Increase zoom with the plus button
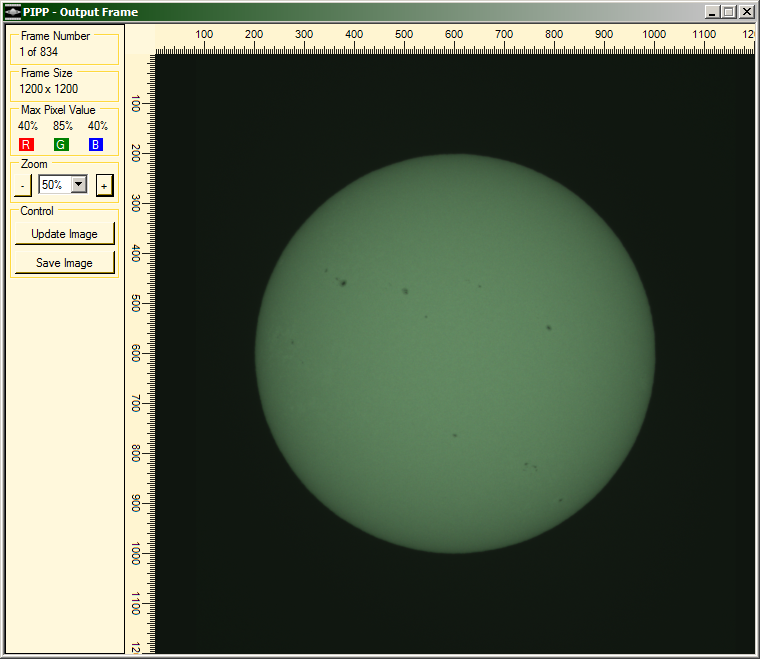Image resolution: width=760 pixels, height=659 pixels. pyautogui.click(x=104, y=186)
